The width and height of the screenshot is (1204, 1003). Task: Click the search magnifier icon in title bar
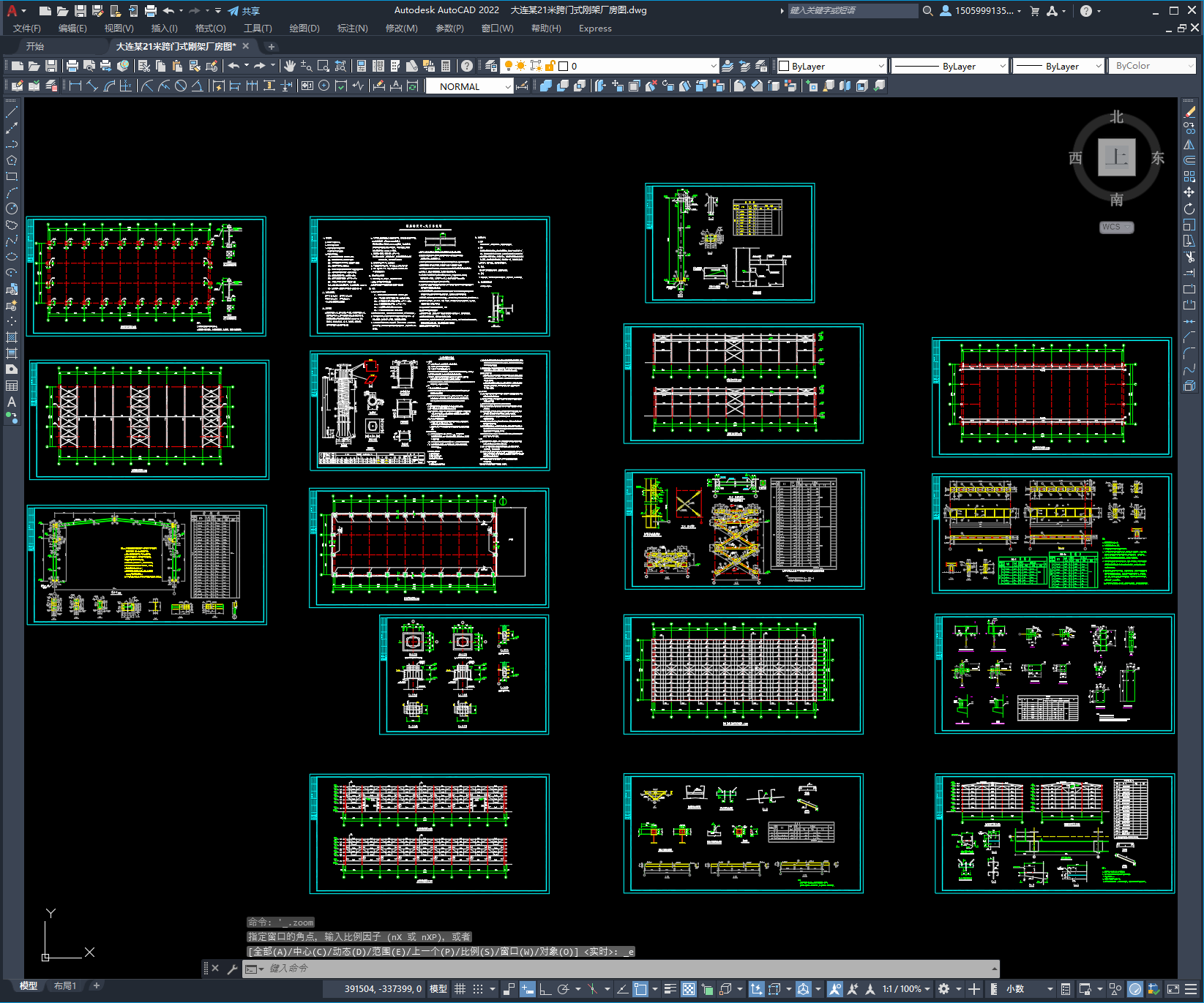coord(928,11)
